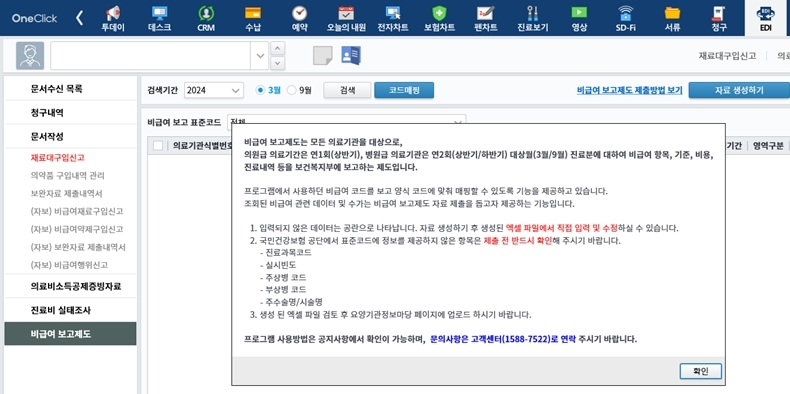
Task: Collapse toolbar with left chevron arrow
Action: (79, 18)
